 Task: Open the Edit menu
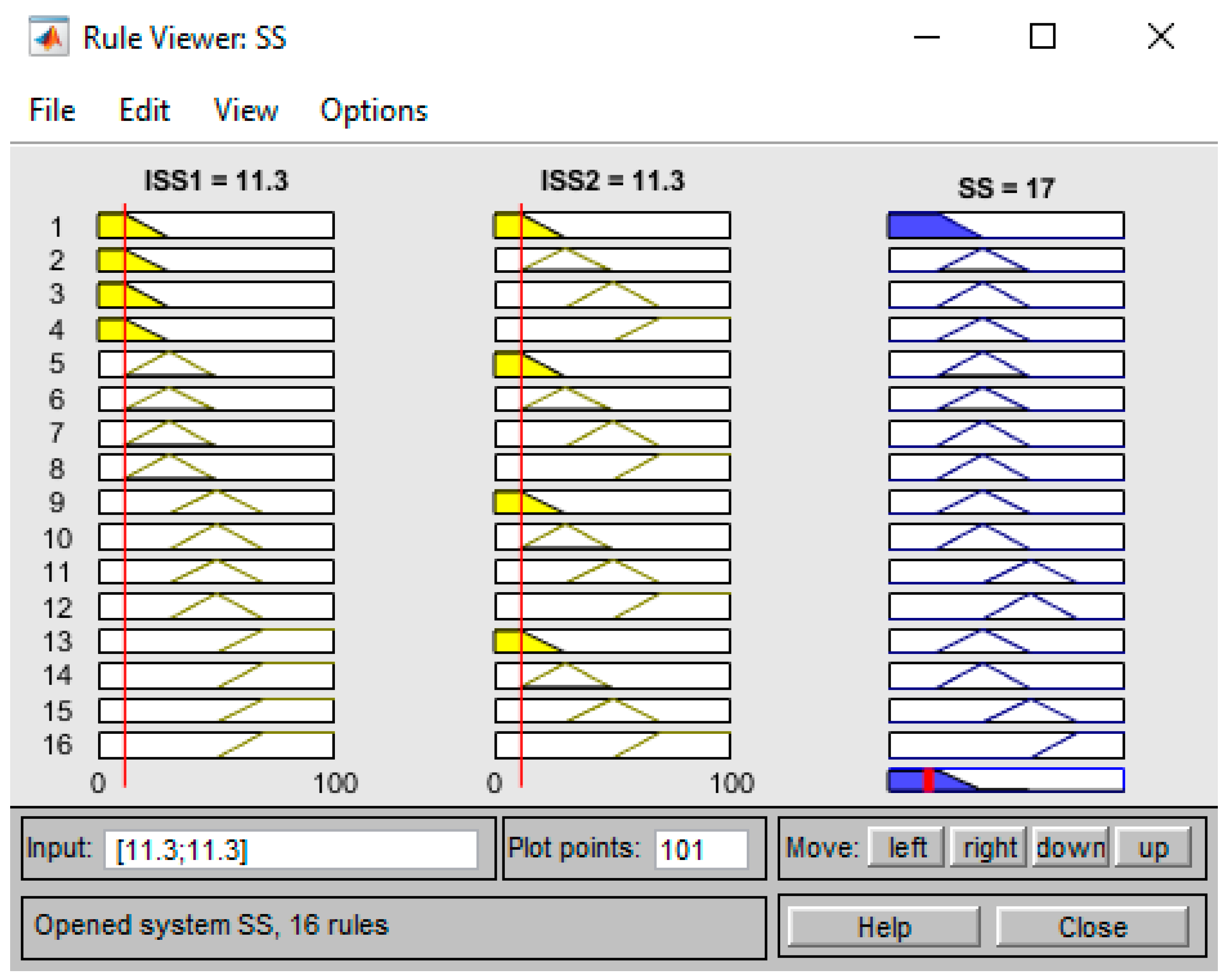144,110
